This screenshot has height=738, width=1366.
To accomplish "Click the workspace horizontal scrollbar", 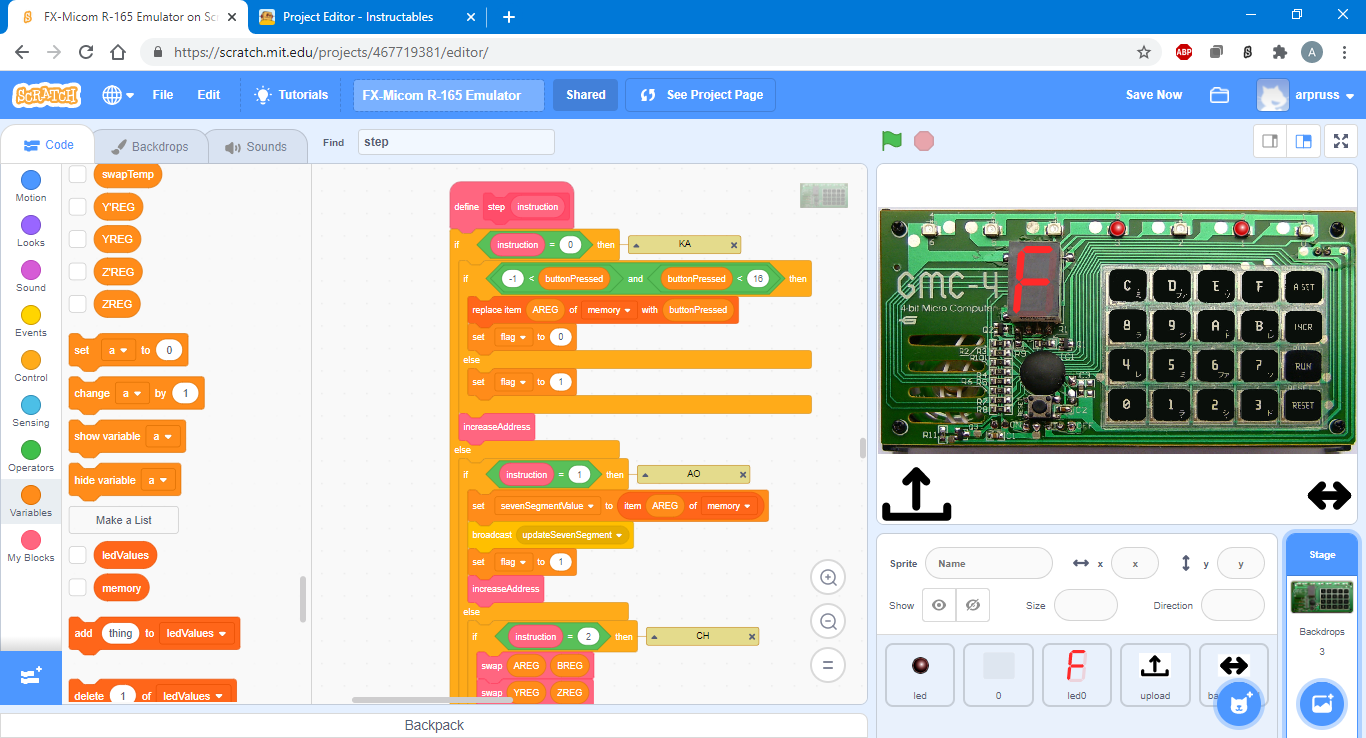I will tap(432, 700).
